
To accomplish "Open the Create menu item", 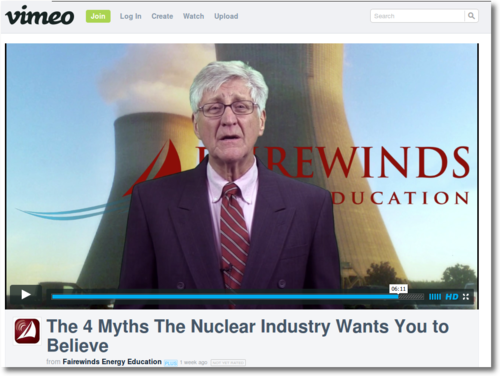I will click(x=162, y=16).
